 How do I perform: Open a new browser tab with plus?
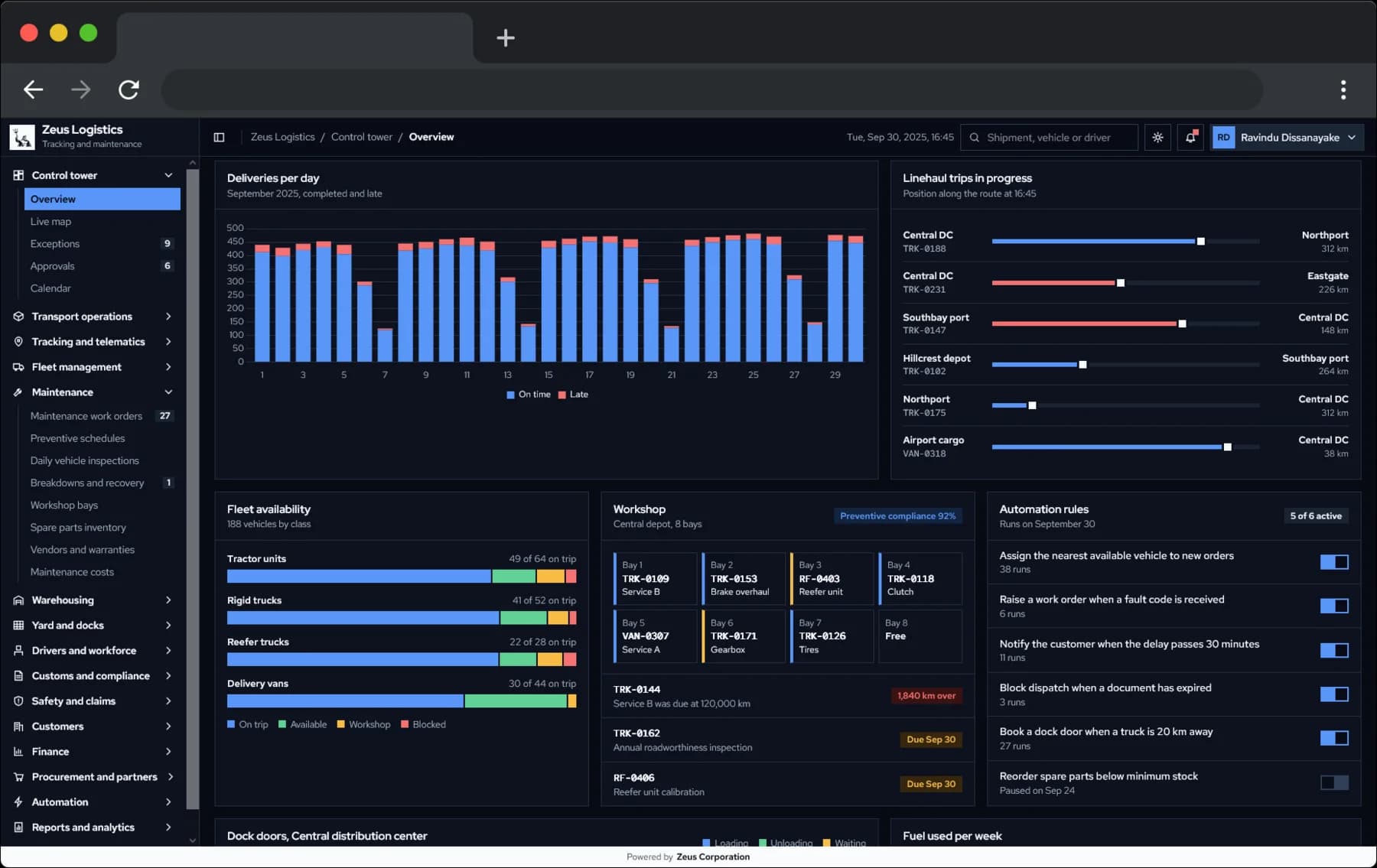[506, 37]
